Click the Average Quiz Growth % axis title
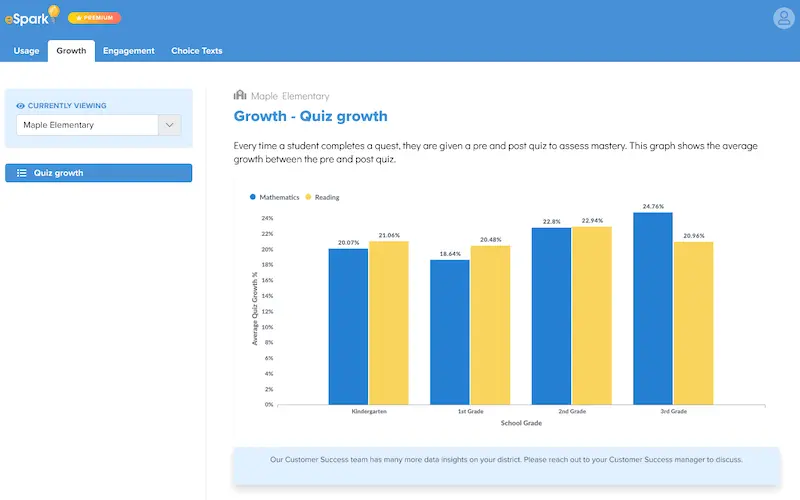The height and width of the screenshot is (500, 800). point(255,309)
